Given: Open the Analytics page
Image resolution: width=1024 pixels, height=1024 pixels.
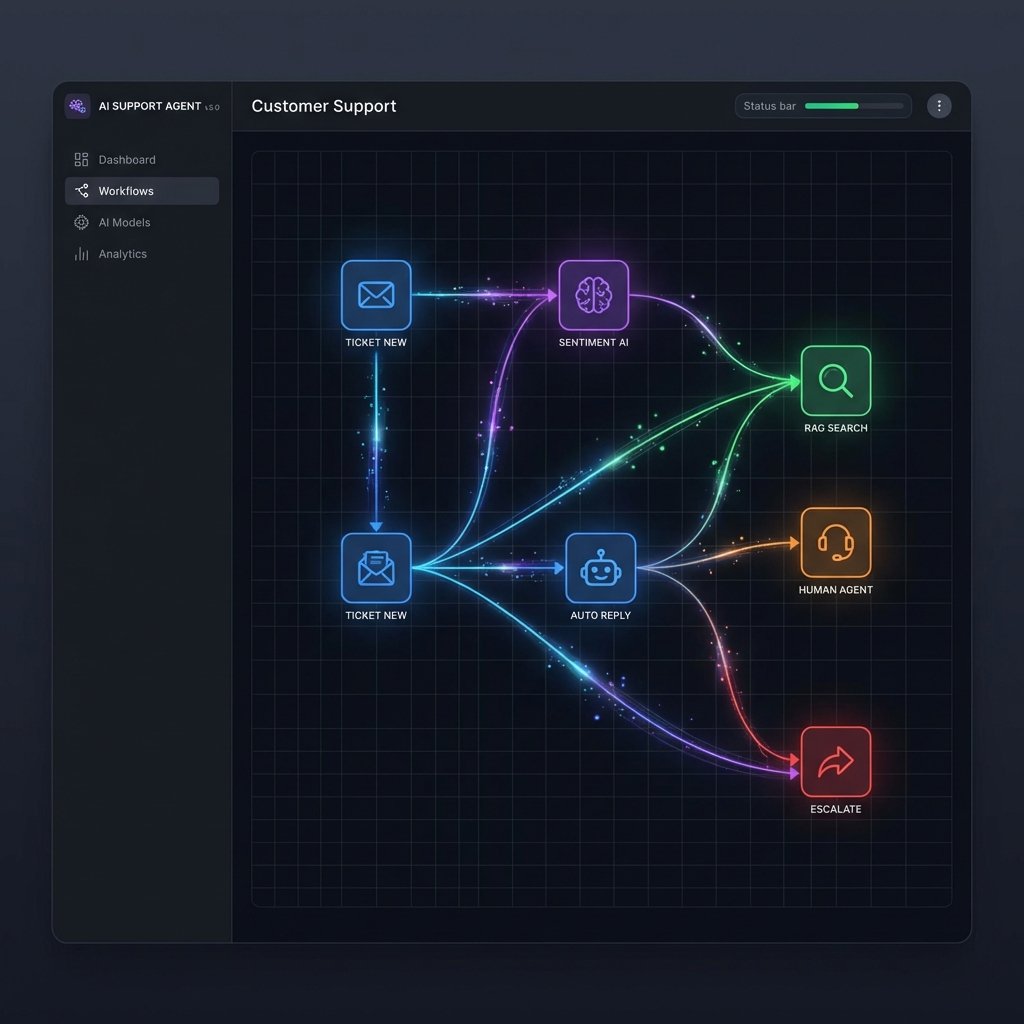Looking at the screenshot, I should tap(122, 254).
